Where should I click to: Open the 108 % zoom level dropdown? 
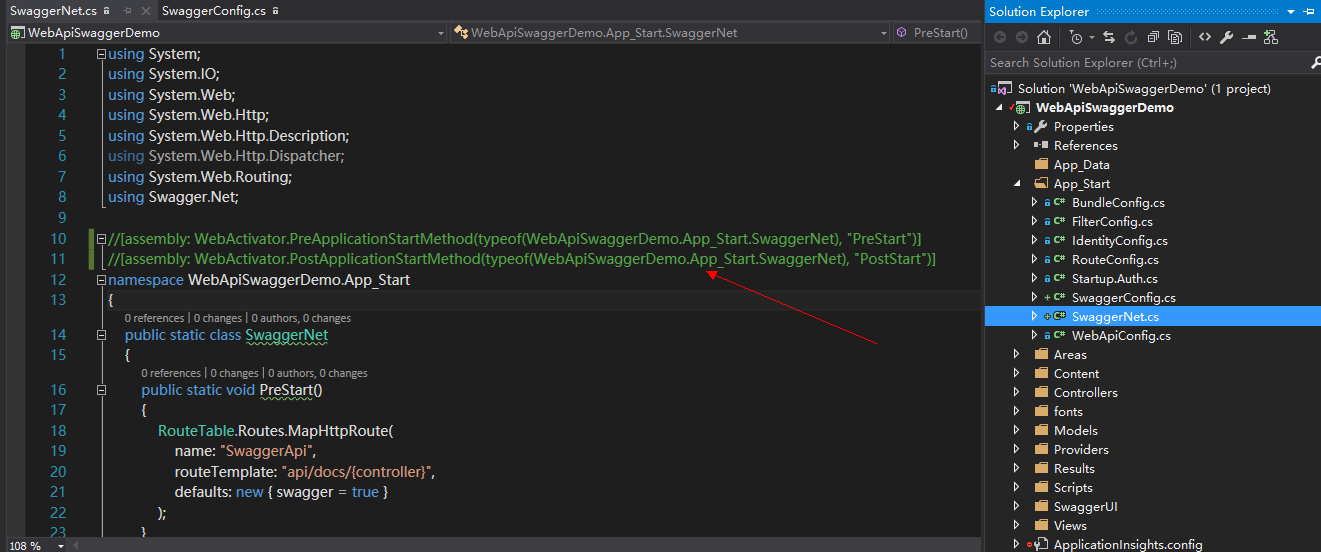point(61,546)
